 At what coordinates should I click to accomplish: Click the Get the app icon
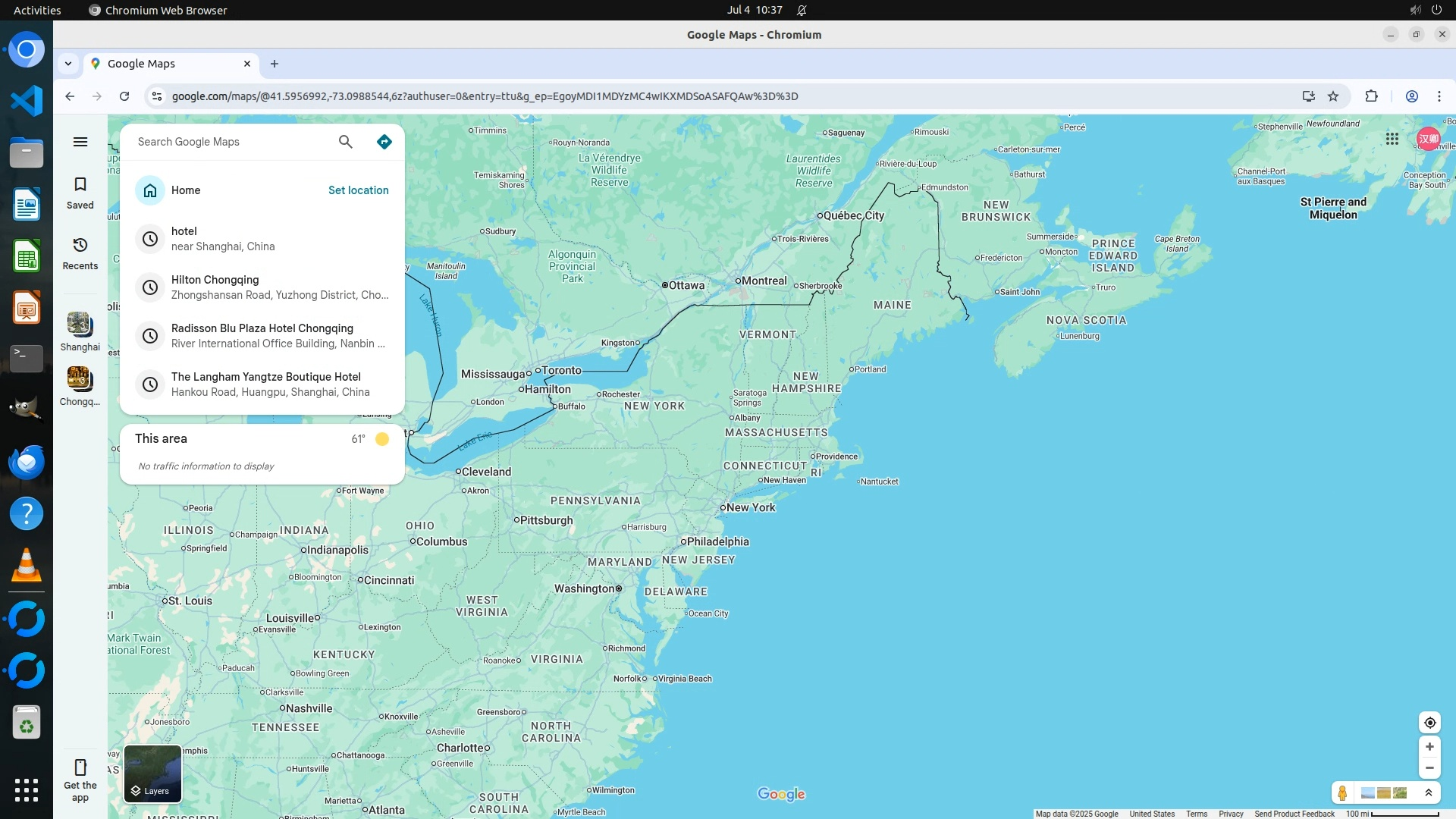tap(80, 779)
